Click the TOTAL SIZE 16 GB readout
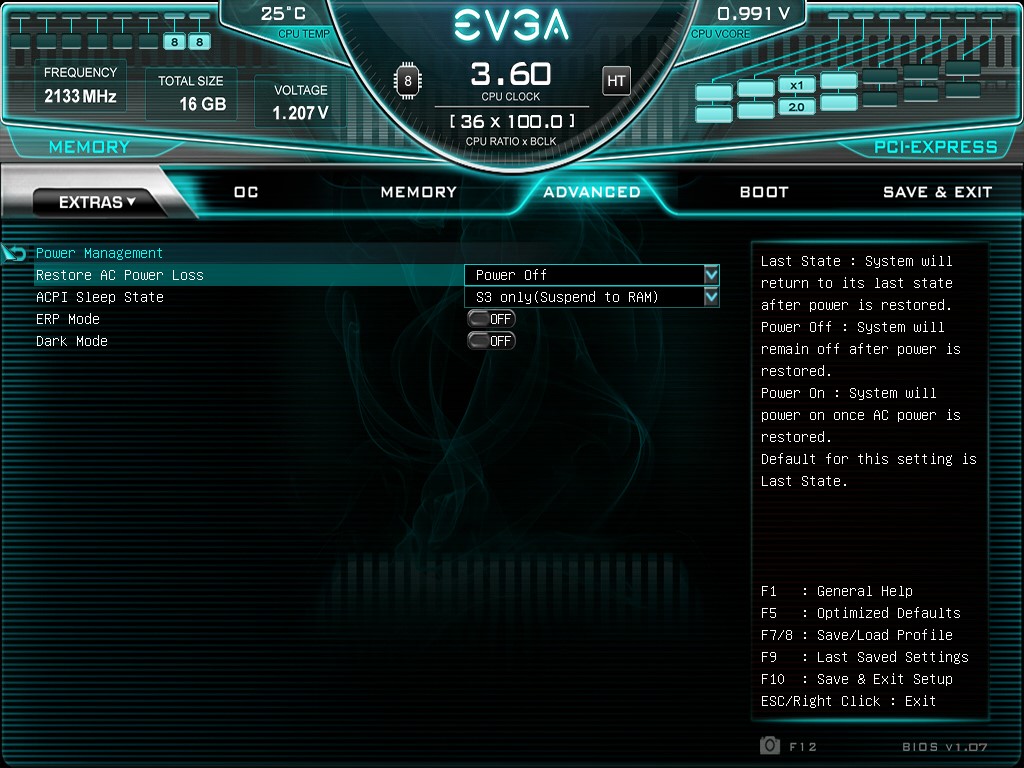 coord(192,93)
